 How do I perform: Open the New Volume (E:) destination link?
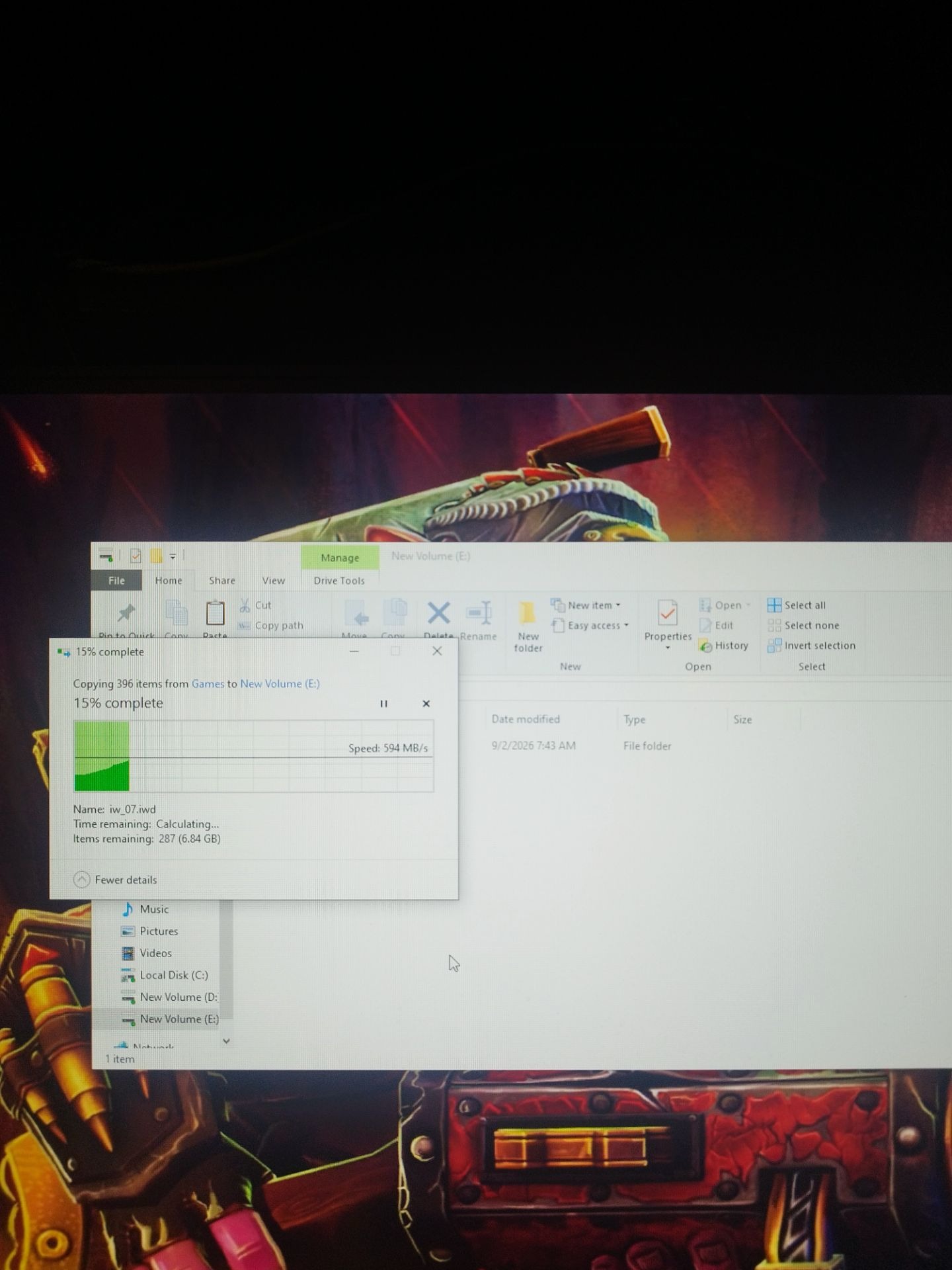pos(280,684)
